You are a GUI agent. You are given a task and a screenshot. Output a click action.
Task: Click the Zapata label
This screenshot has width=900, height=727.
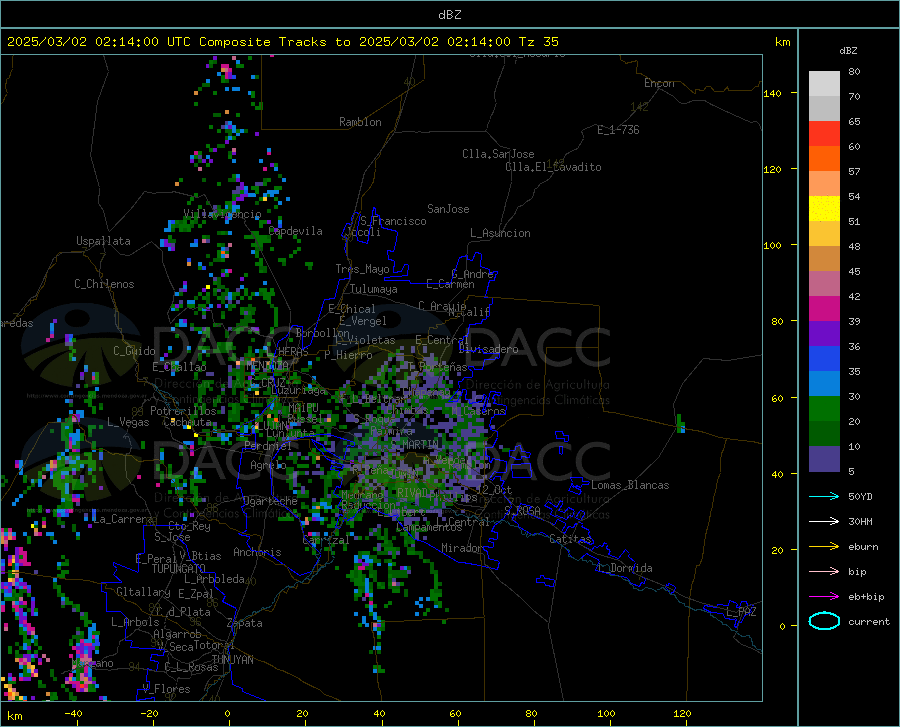[245, 623]
